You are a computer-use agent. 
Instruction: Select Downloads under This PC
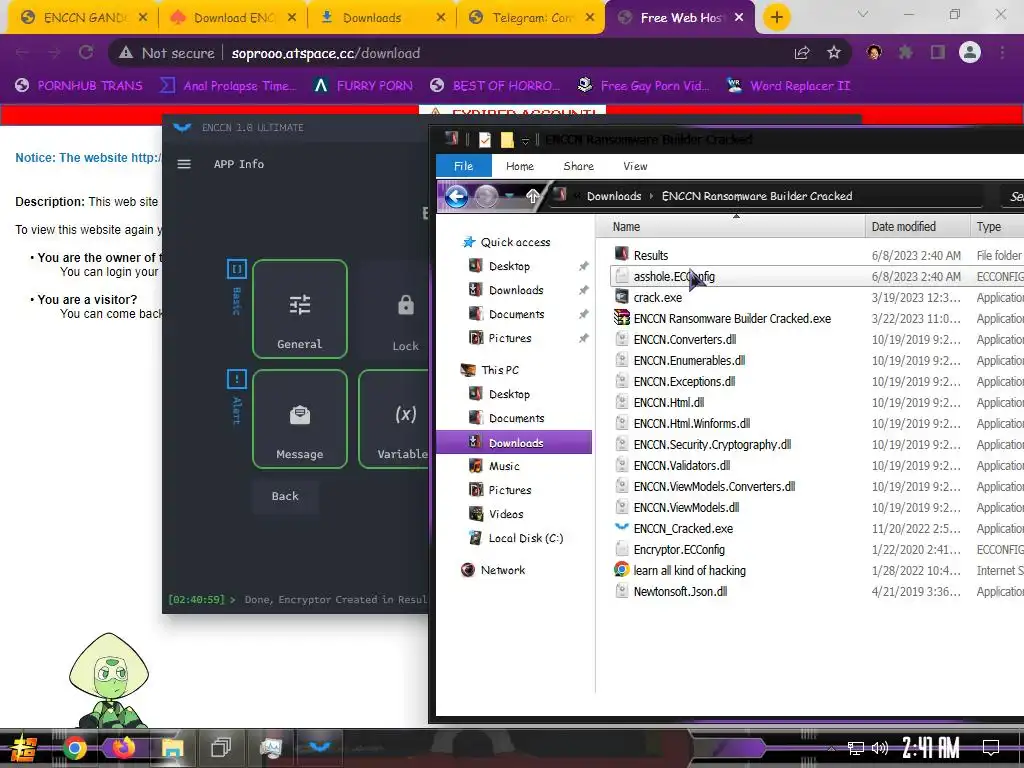tap(514, 443)
